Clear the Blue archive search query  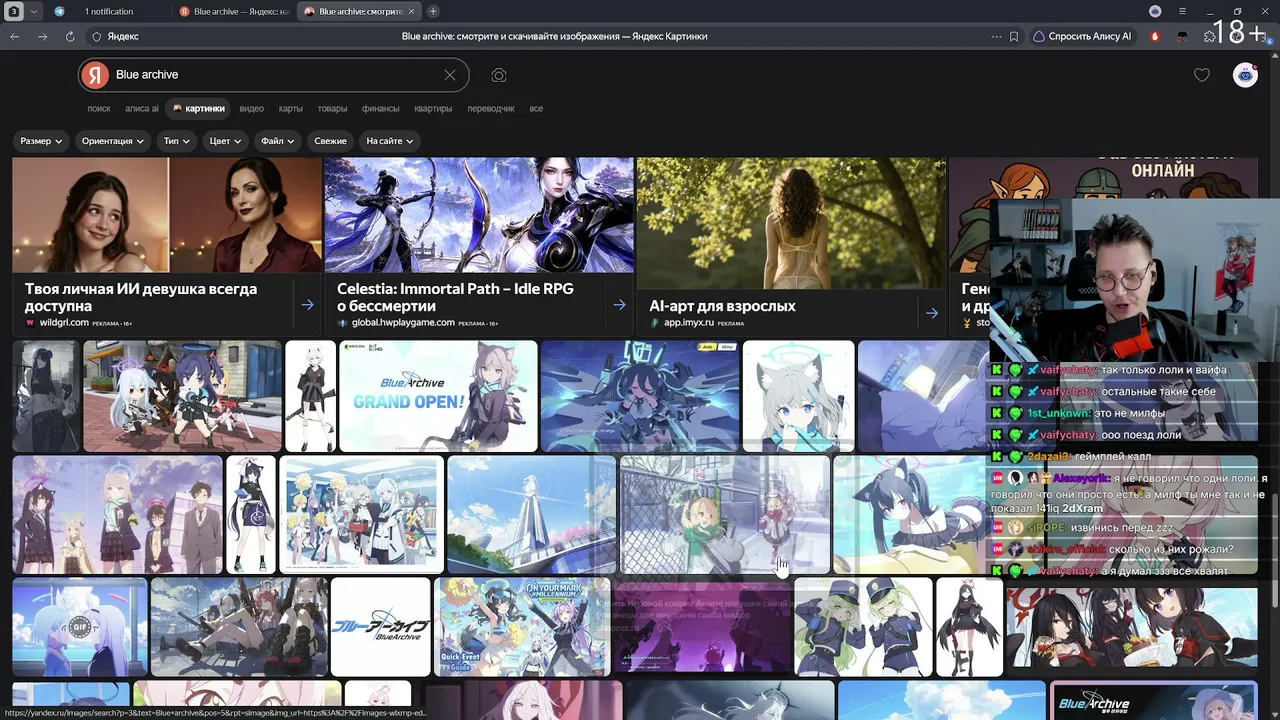(x=450, y=75)
